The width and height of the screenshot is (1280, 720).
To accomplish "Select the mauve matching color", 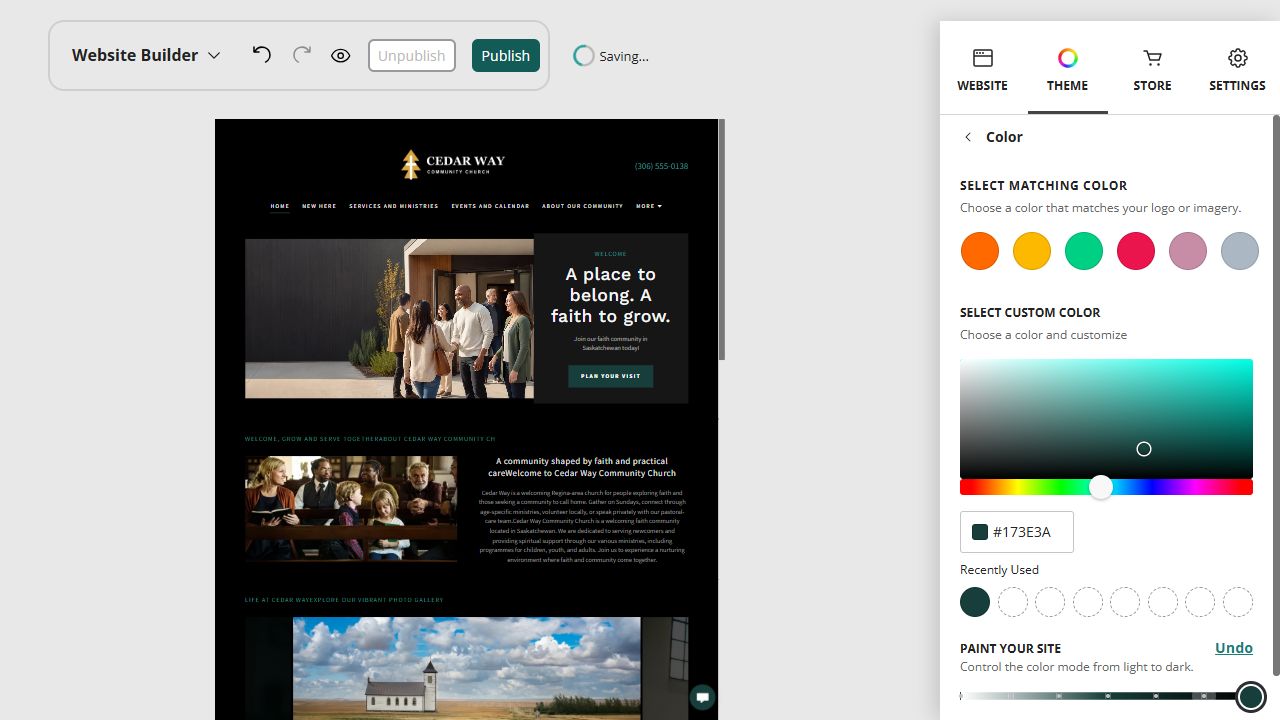I will [1188, 251].
